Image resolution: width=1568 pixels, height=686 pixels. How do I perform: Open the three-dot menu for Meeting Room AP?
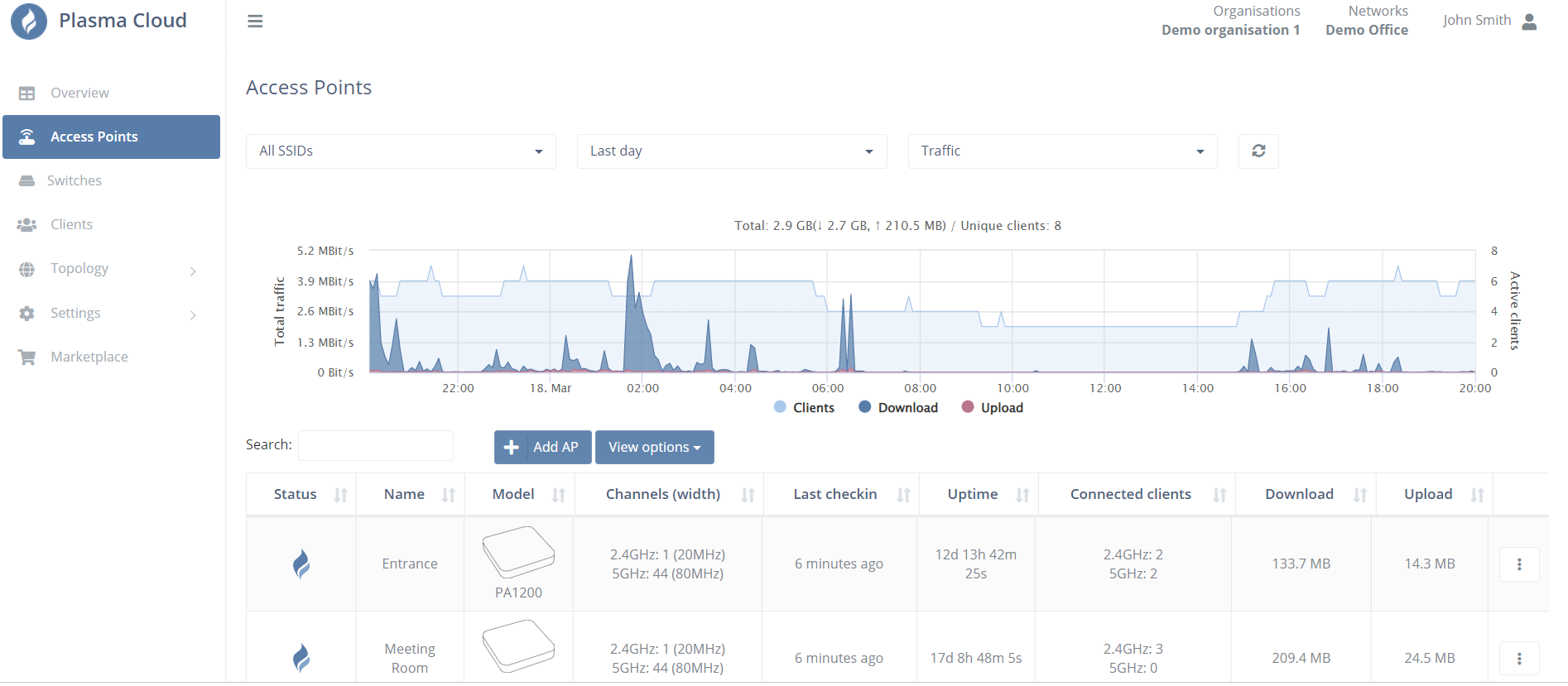tap(1519, 659)
